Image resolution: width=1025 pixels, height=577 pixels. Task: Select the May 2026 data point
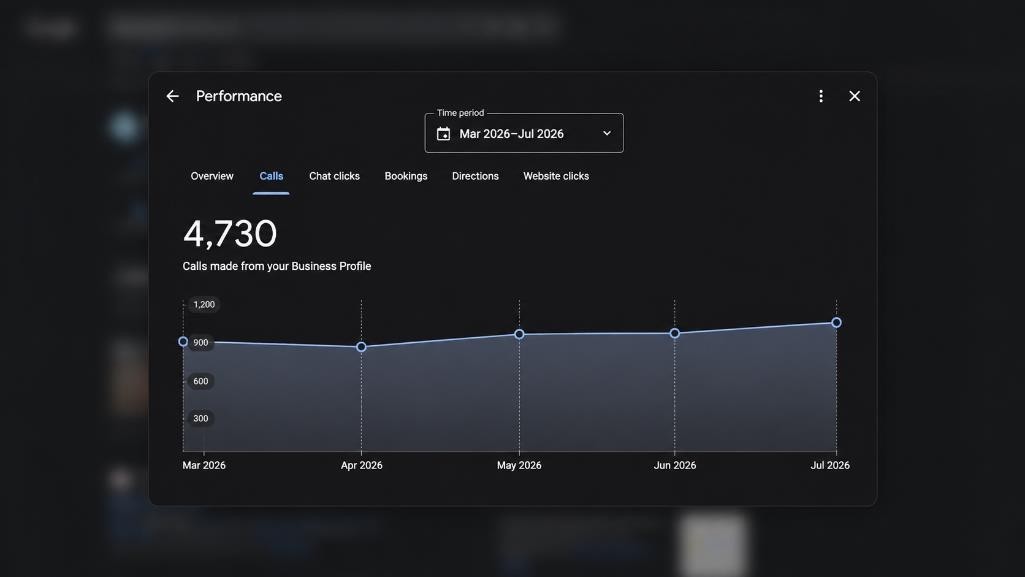(x=519, y=334)
